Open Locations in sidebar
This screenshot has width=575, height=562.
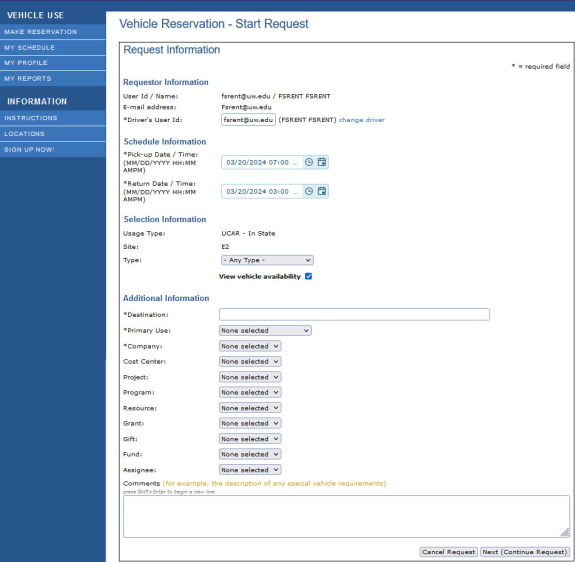point(53,134)
